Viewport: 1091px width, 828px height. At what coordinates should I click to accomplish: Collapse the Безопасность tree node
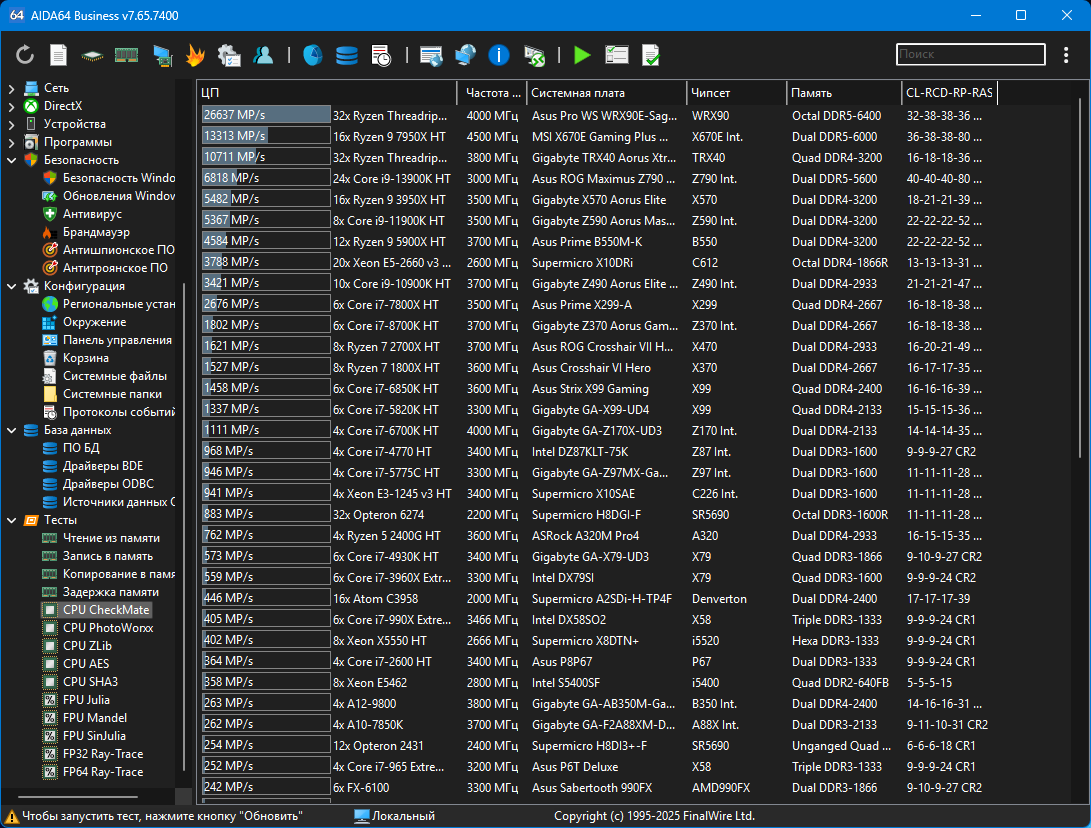coord(11,160)
